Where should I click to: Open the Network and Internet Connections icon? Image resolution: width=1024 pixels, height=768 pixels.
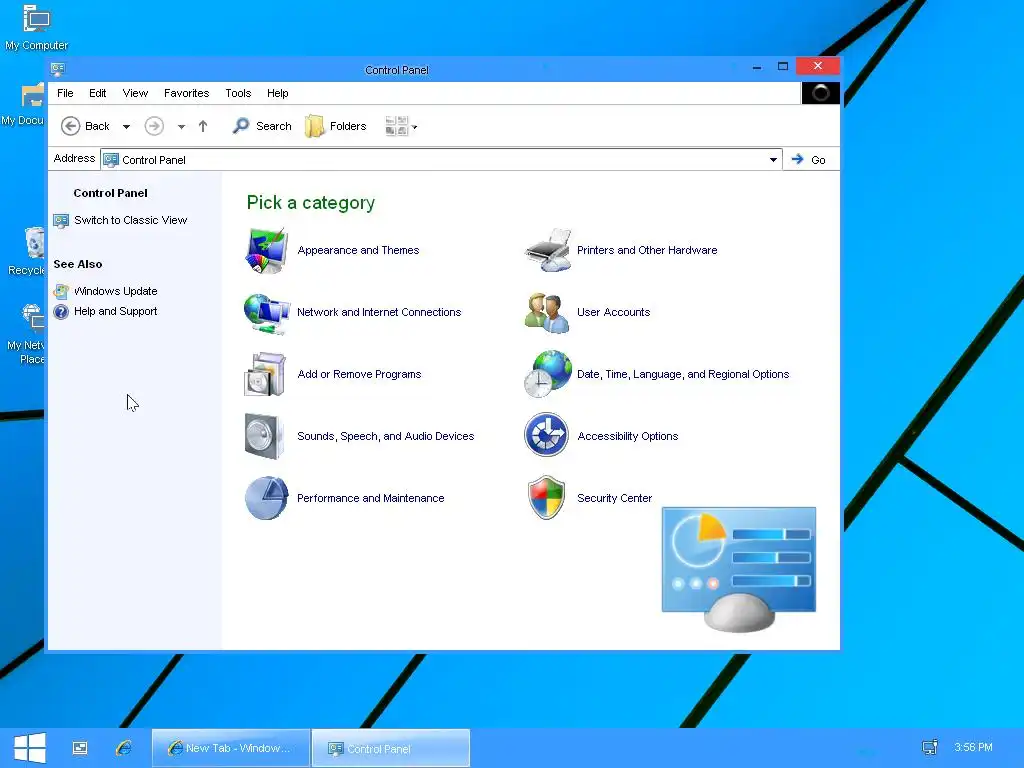[266, 313]
